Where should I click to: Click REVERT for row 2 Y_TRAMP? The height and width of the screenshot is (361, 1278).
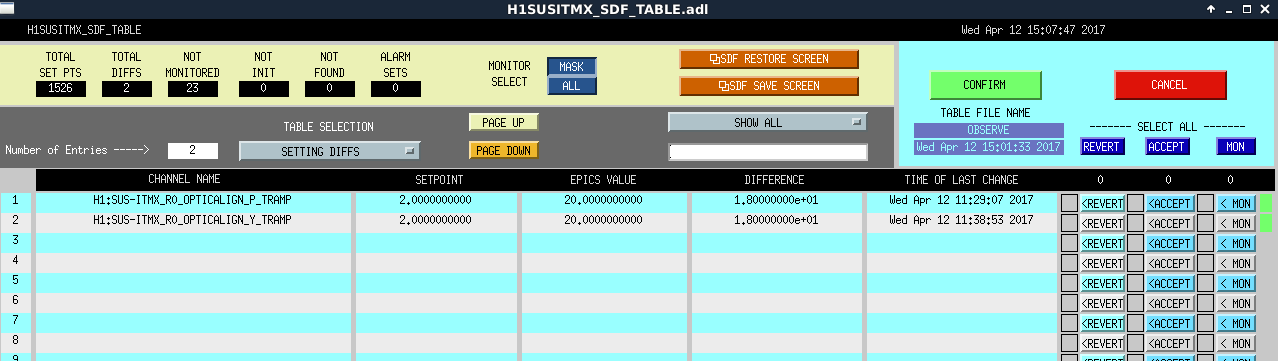coord(1102,223)
